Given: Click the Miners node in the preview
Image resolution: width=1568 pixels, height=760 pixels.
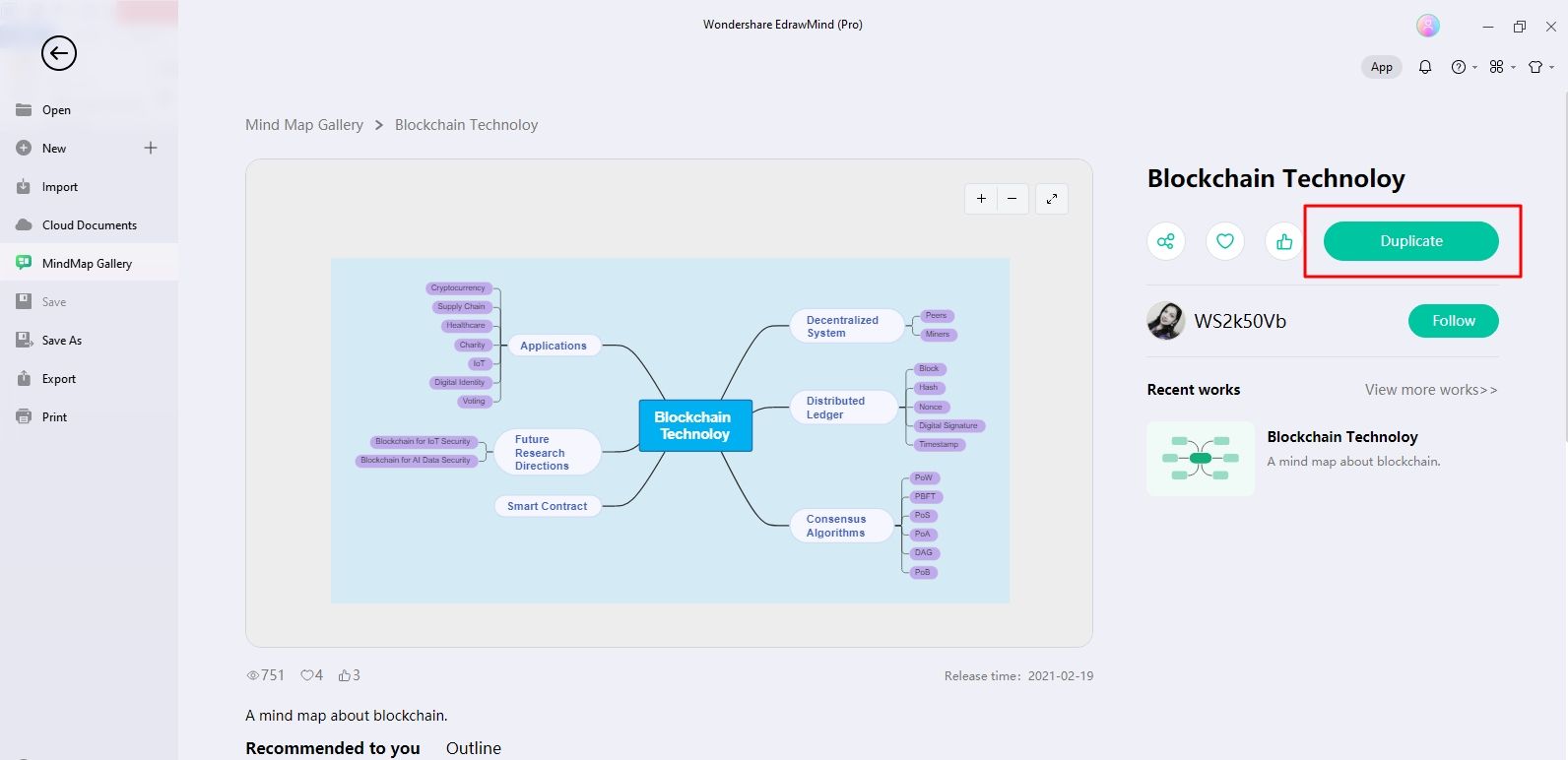Looking at the screenshot, I should [x=938, y=334].
